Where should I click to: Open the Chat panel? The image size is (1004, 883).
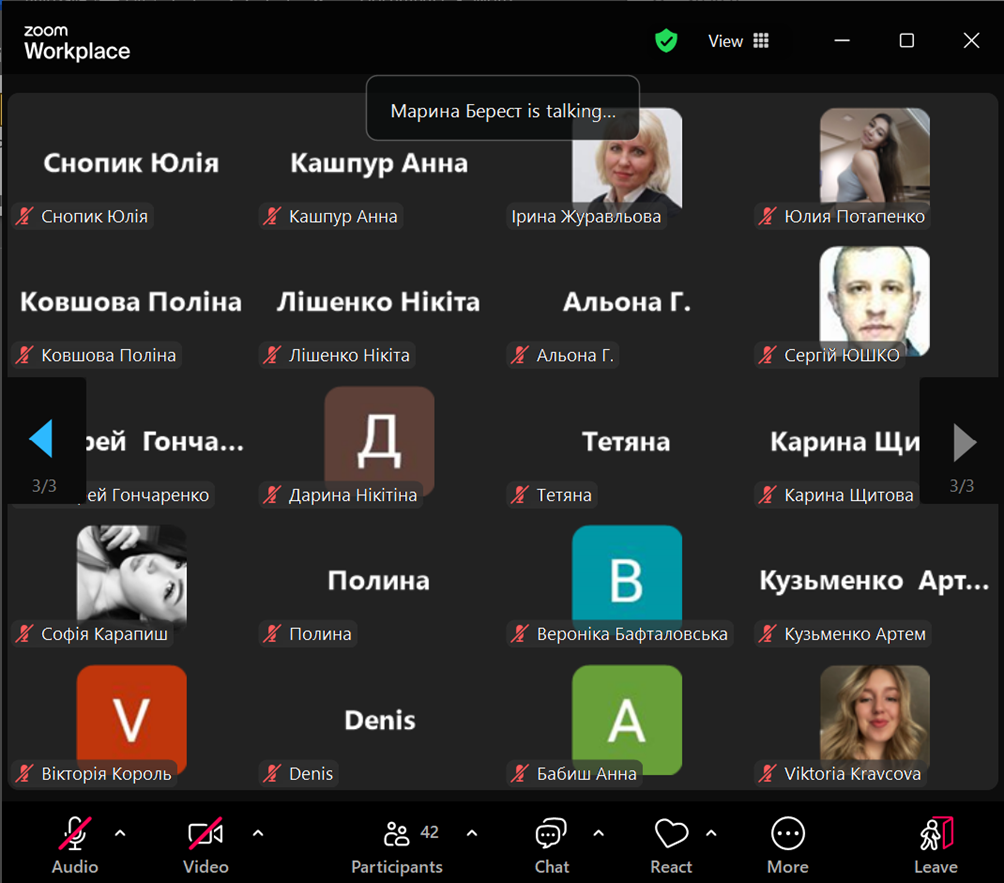point(551,845)
